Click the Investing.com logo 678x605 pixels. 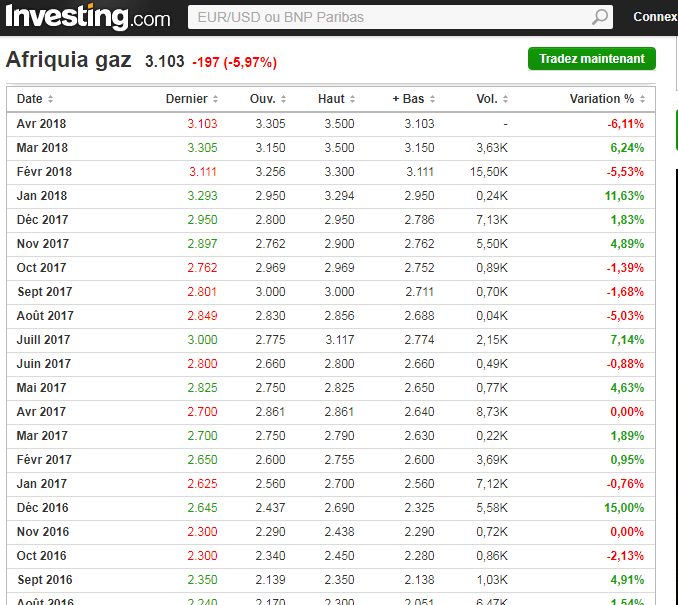click(86, 17)
